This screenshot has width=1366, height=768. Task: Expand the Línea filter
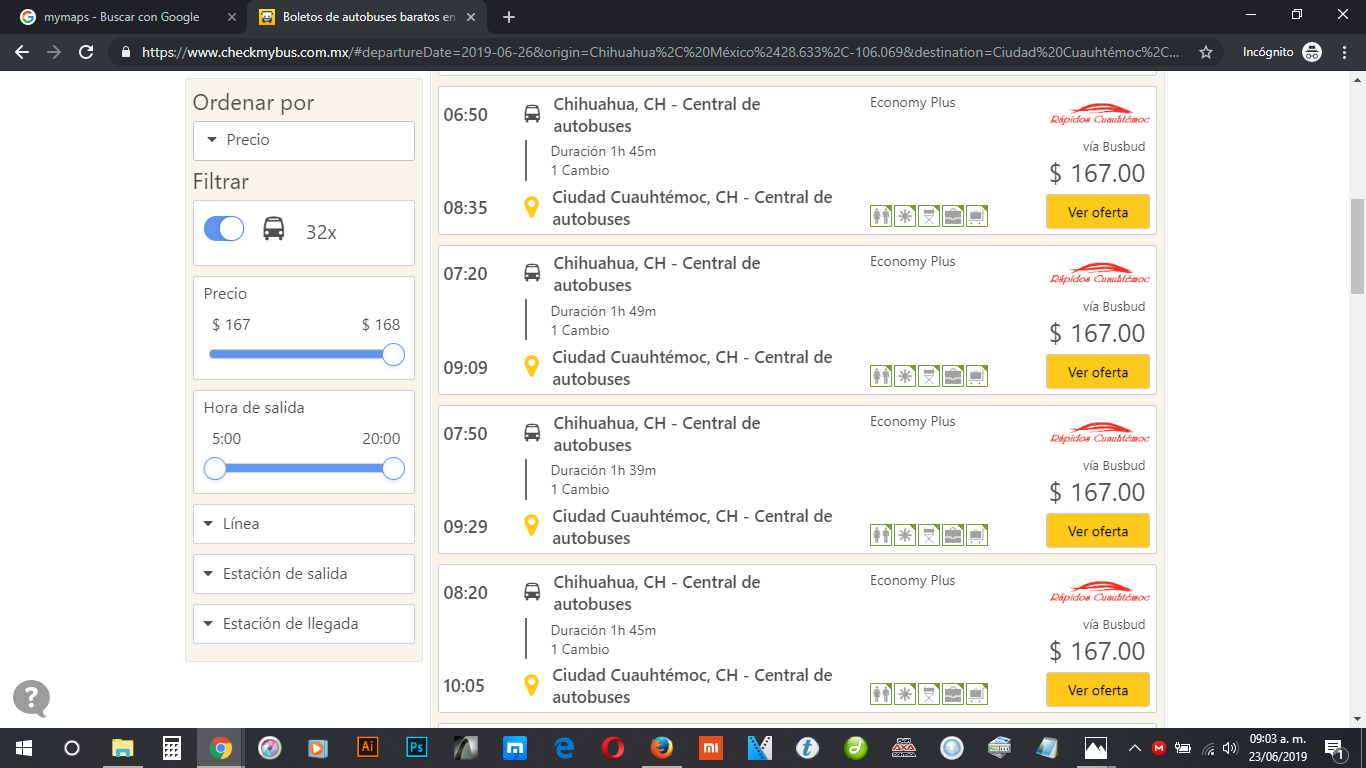point(304,524)
